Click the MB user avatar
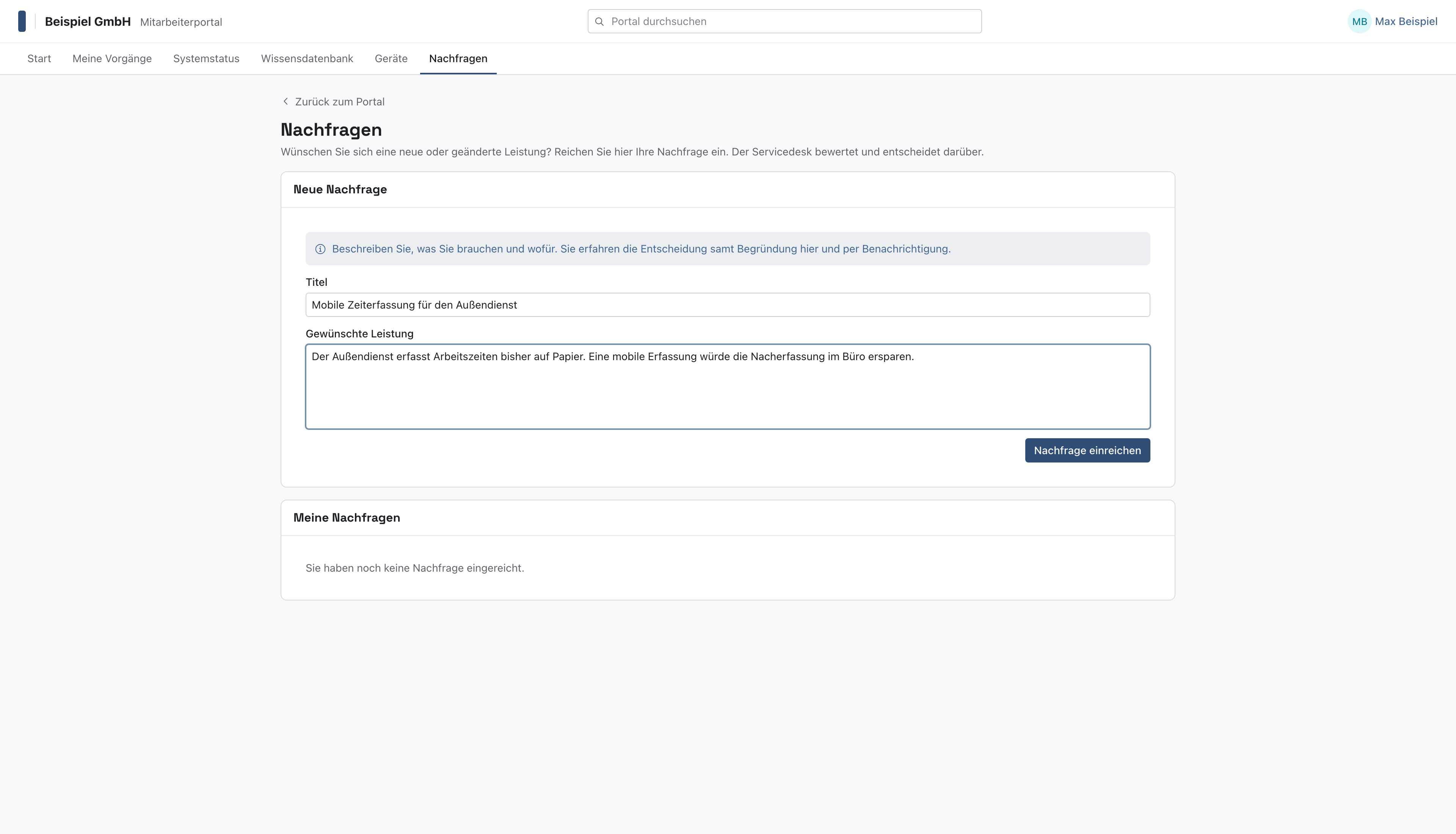 1359,21
